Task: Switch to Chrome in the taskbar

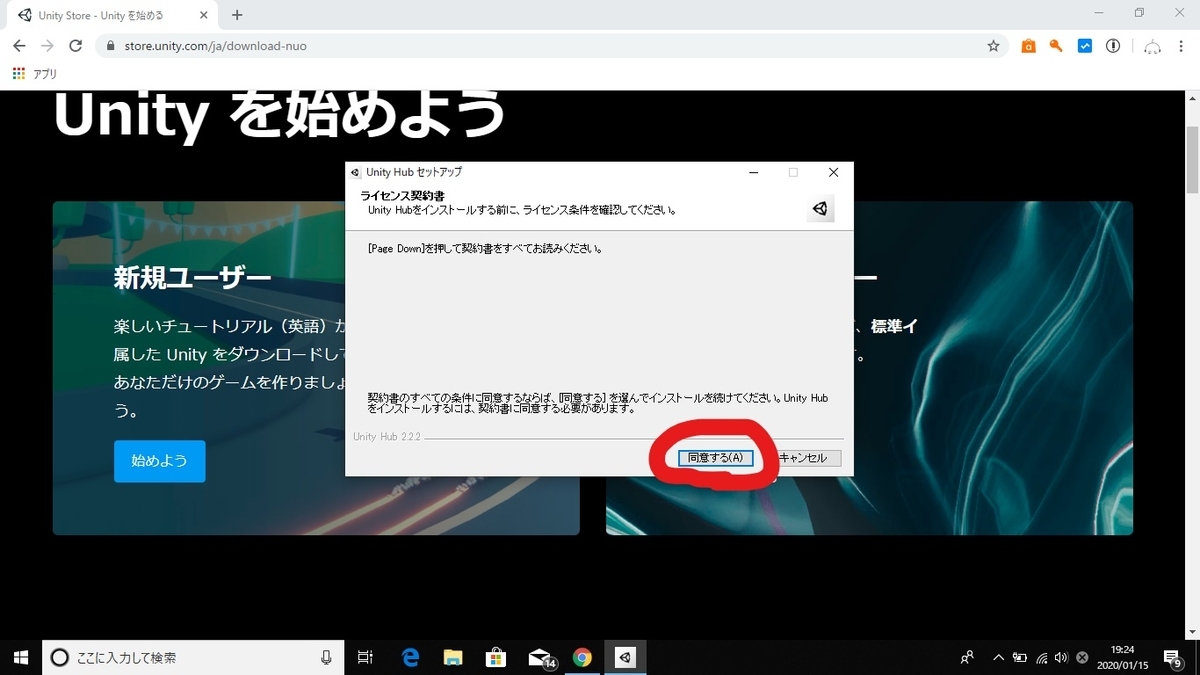Action: [x=582, y=657]
